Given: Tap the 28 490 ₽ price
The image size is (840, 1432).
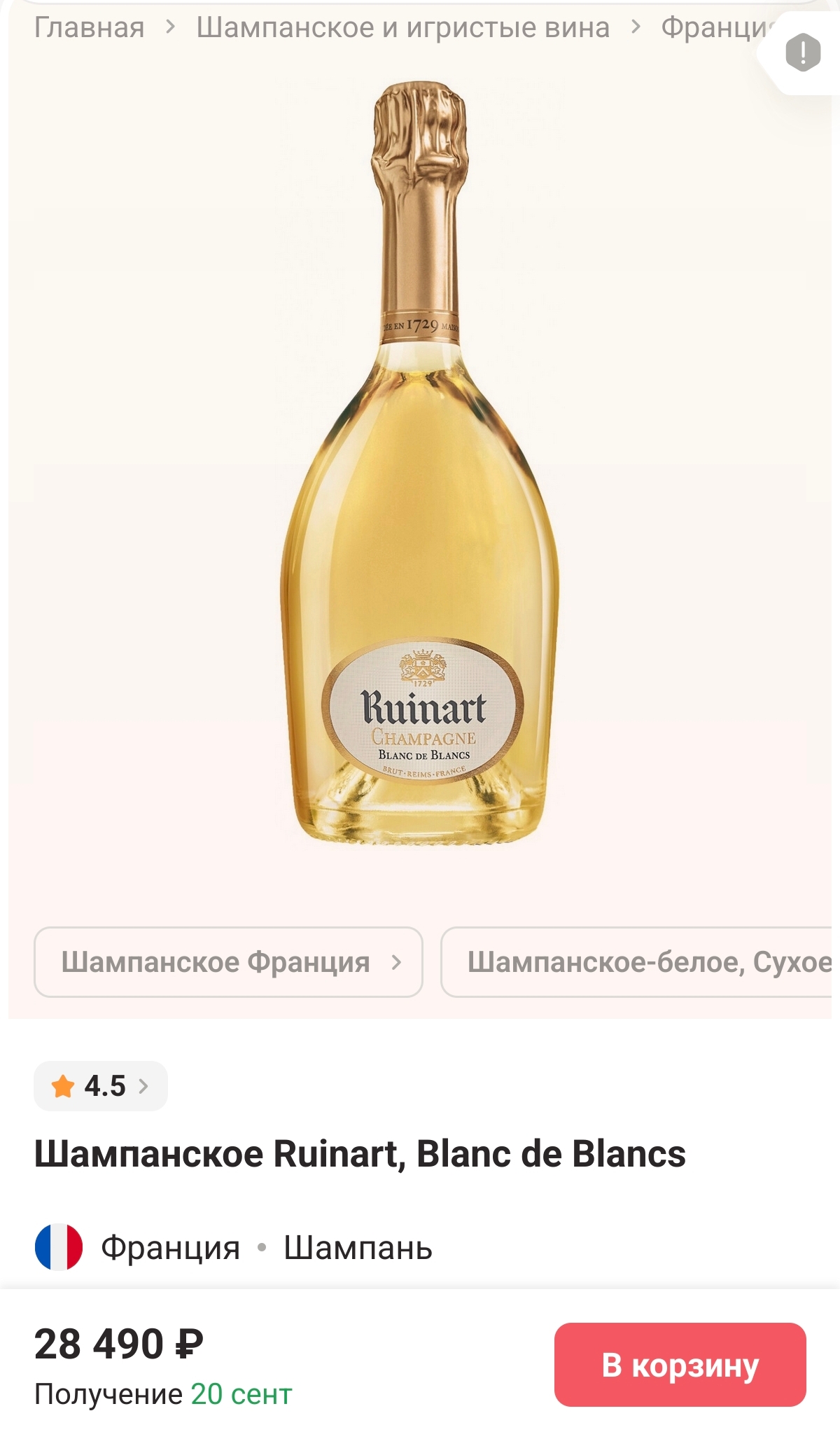Looking at the screenshot, I should coord(119,1344).
